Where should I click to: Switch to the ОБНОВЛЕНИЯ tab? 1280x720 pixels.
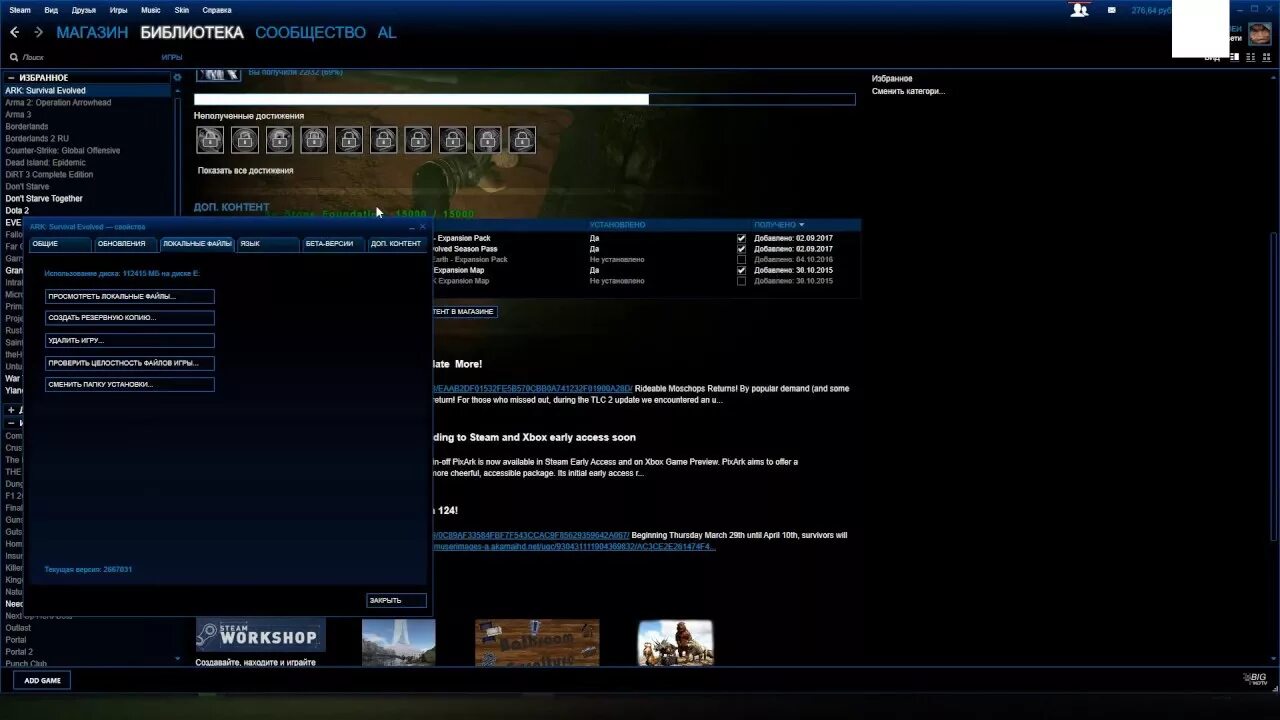125,244
